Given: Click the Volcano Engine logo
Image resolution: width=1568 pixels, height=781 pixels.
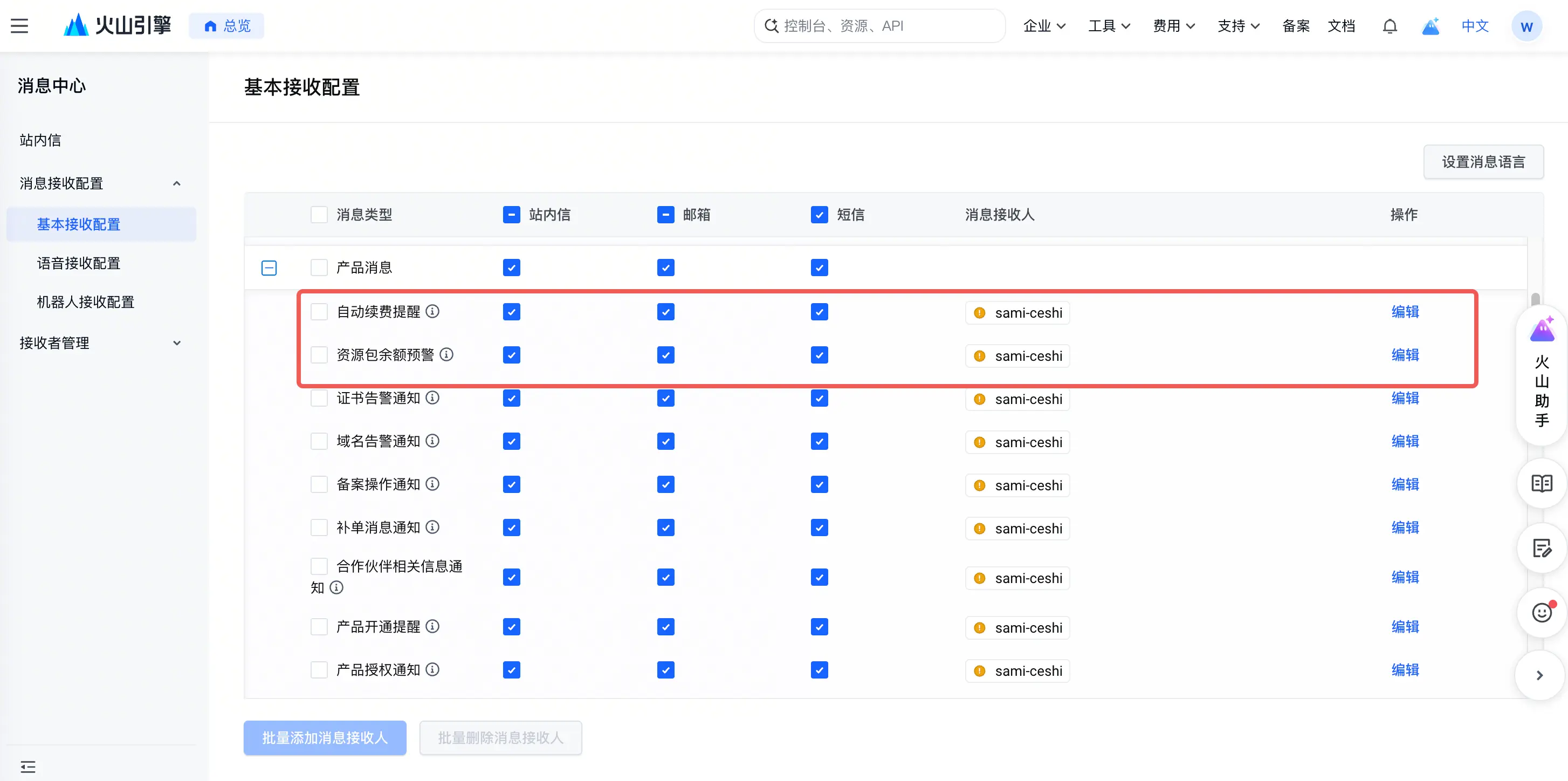Looking at the screenshot, I should 118,25.
